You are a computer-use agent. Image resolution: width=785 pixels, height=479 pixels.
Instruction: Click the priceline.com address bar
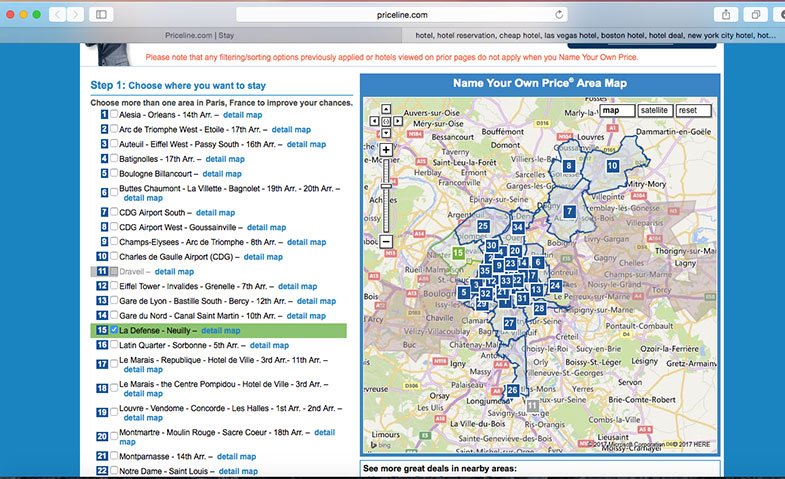pos(400,15)
